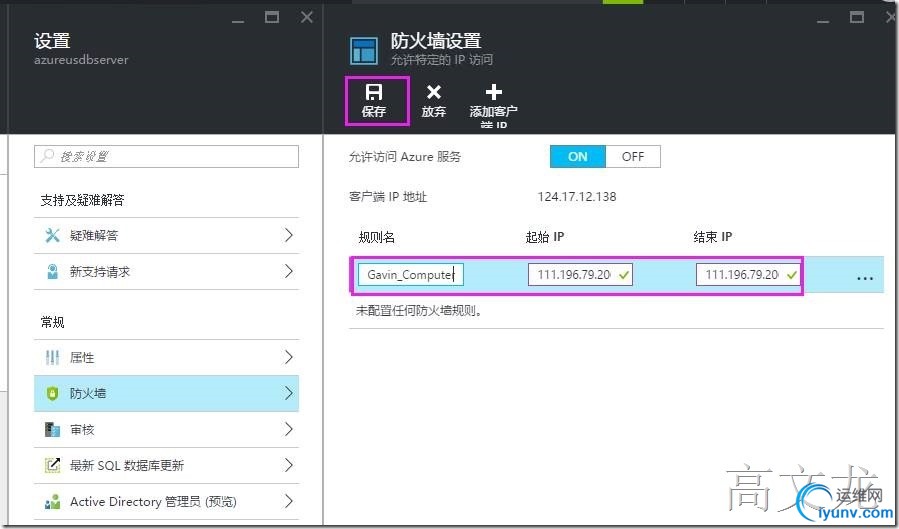Click the 客户端 IP 地址 label
The height and width of the screenshot is (529, 899).
point(388,197)
